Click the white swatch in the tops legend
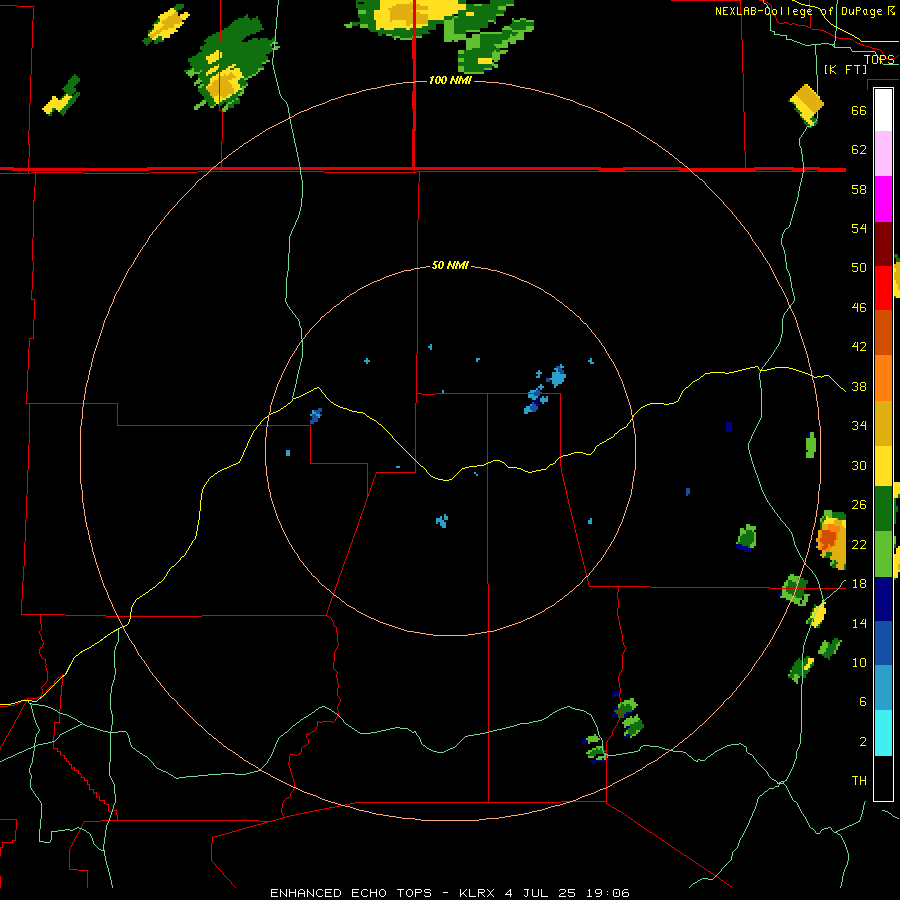 (883, 110)
